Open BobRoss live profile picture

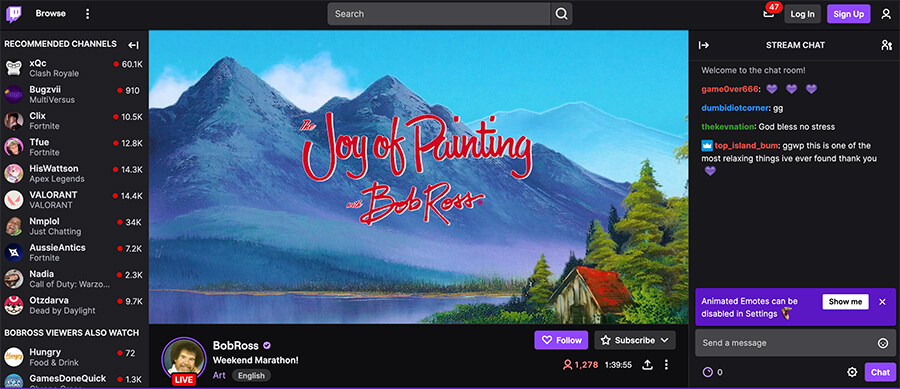click(x=184, y=360)
